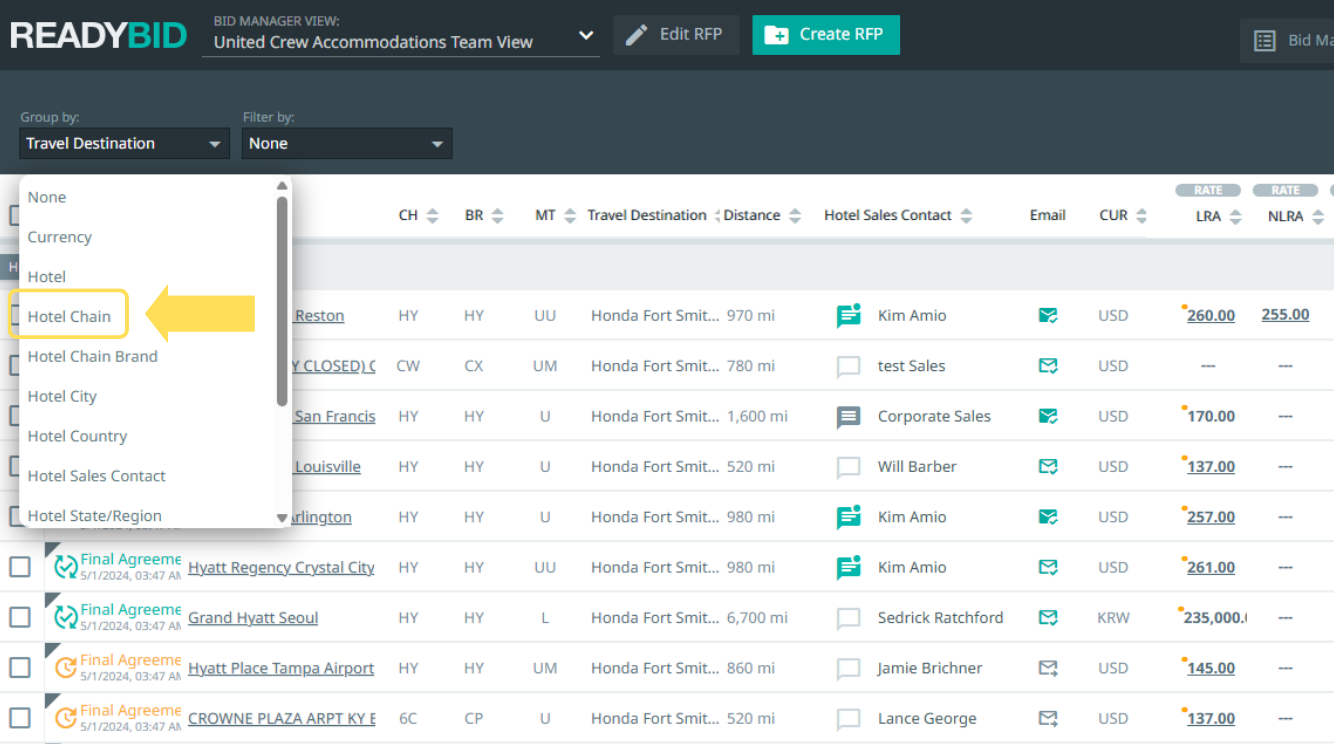This screenshot has width=1334, height=744.
Task: Click the Create RFP button
Action: point(826,35)
